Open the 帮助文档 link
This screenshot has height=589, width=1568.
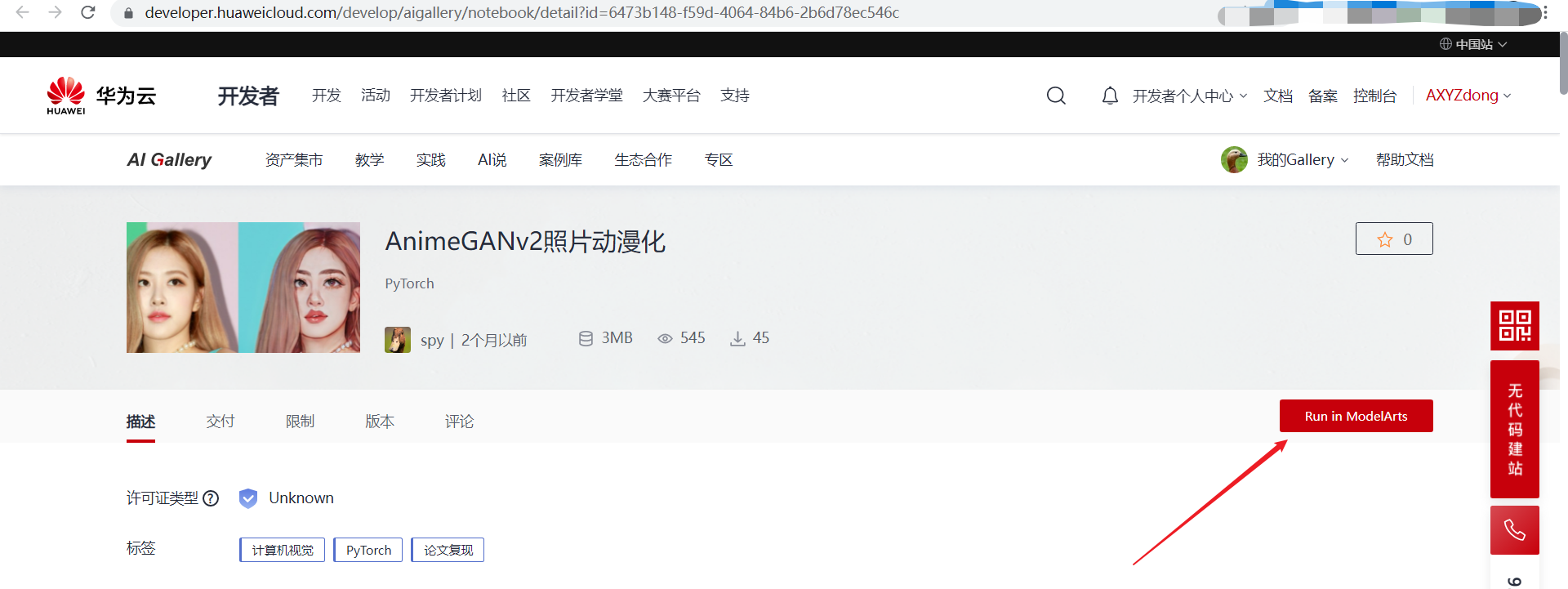click(1405, 160)
